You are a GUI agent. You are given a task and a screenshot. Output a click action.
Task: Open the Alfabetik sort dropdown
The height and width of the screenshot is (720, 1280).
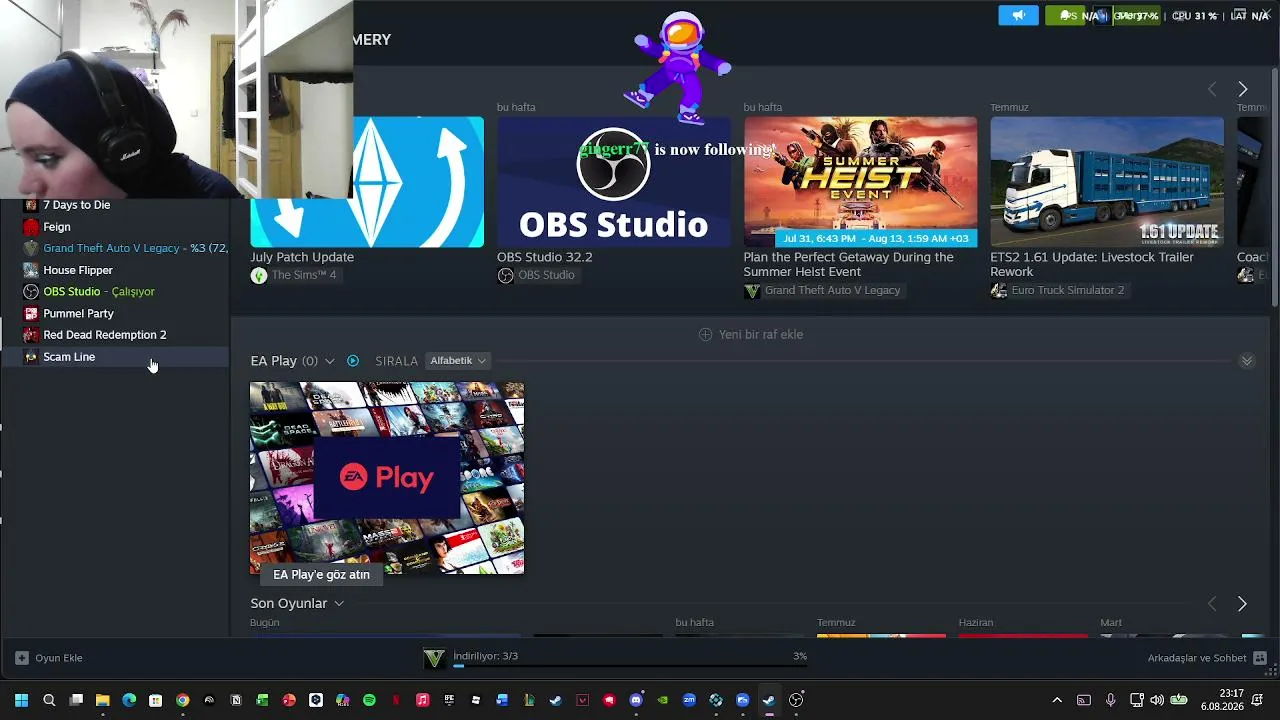[458, 361]
